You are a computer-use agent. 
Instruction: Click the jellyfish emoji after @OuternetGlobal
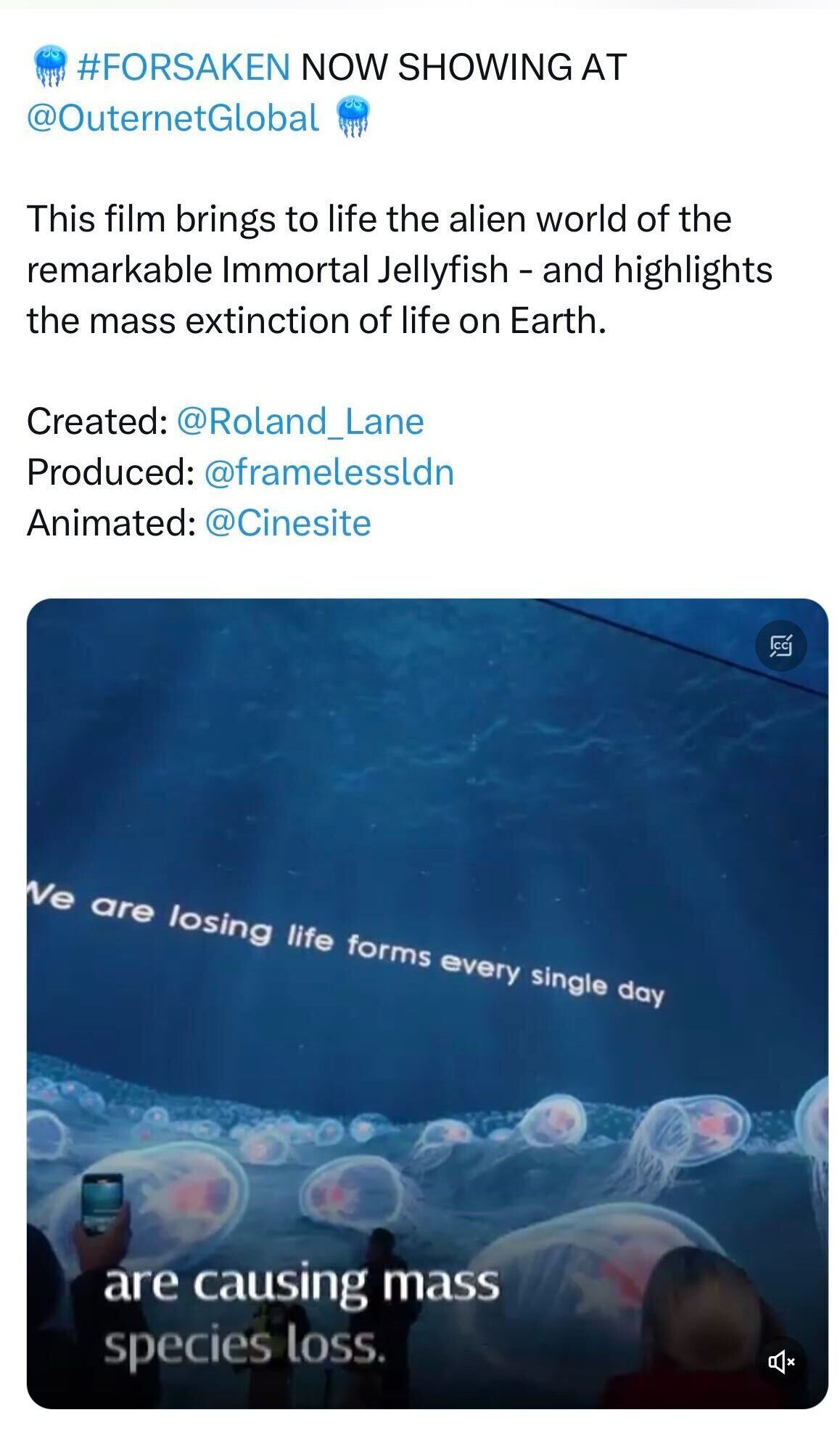click(x=353, y=118)
